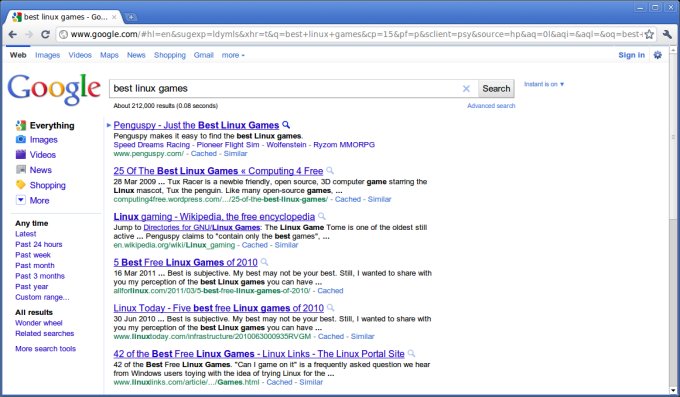The width and height of the screenshot is (680, 397).
Task: Go back with the browser back arrow
Action: point(13,34)
